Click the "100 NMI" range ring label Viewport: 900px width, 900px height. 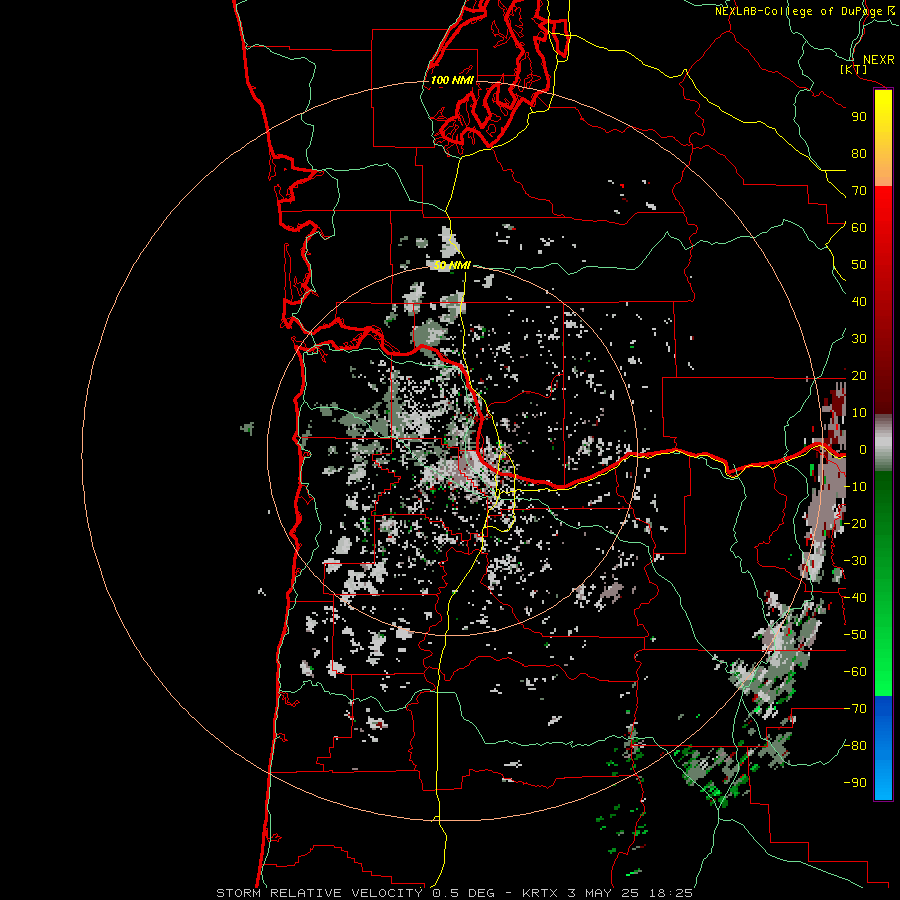pyautogui.click(x=452, y=80)
